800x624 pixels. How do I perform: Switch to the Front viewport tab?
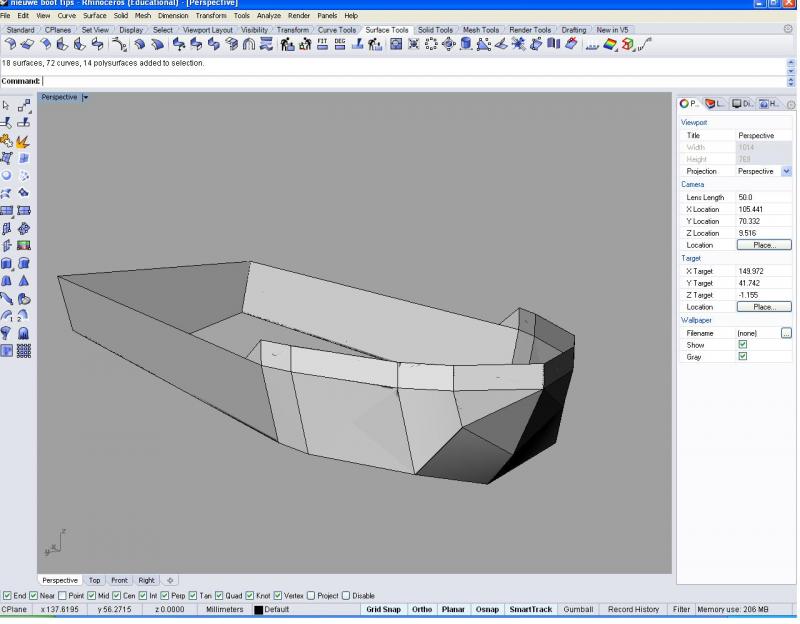tap(119, 581)
